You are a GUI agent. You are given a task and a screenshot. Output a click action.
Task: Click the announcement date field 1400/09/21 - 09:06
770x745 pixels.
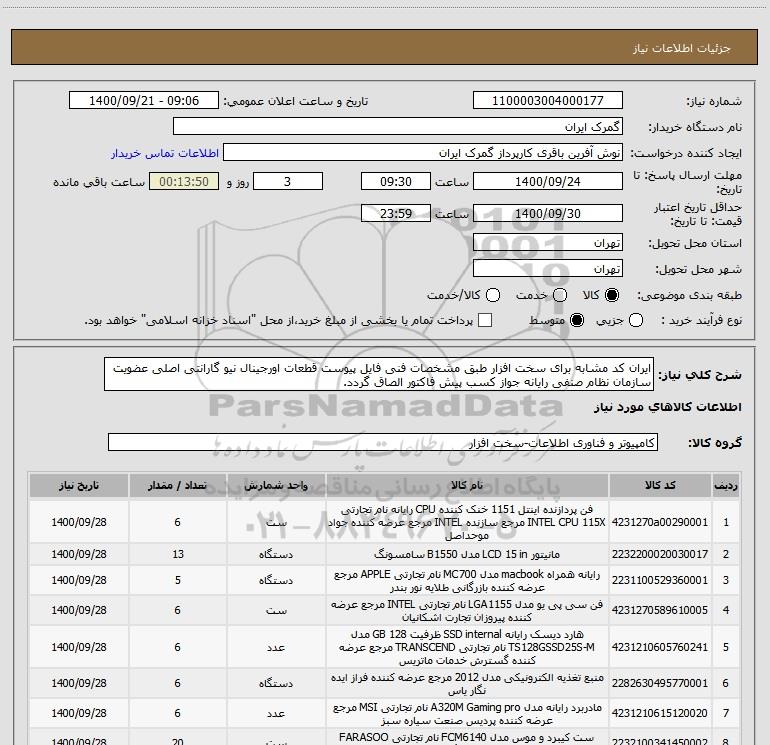click(144, 100)
